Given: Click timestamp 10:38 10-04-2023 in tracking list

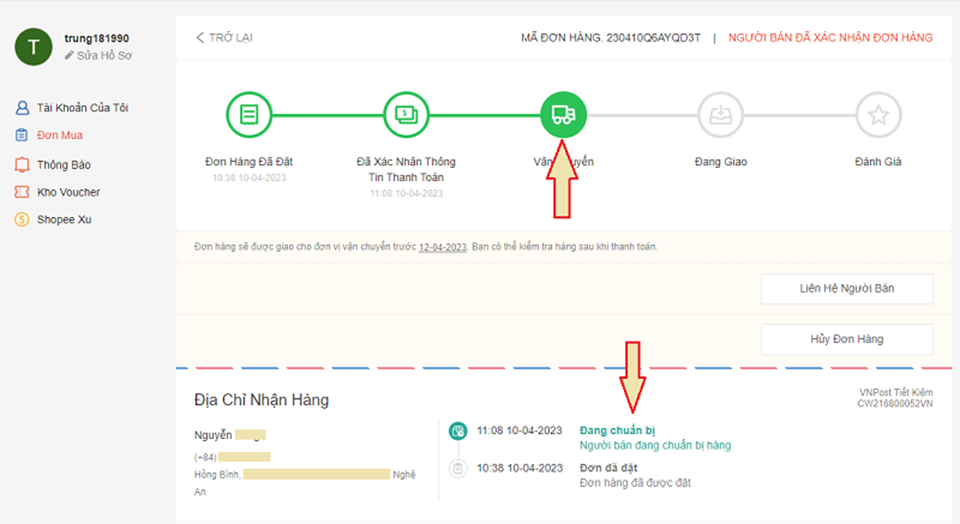Looking at the screenshot, I should click(519, 468).
